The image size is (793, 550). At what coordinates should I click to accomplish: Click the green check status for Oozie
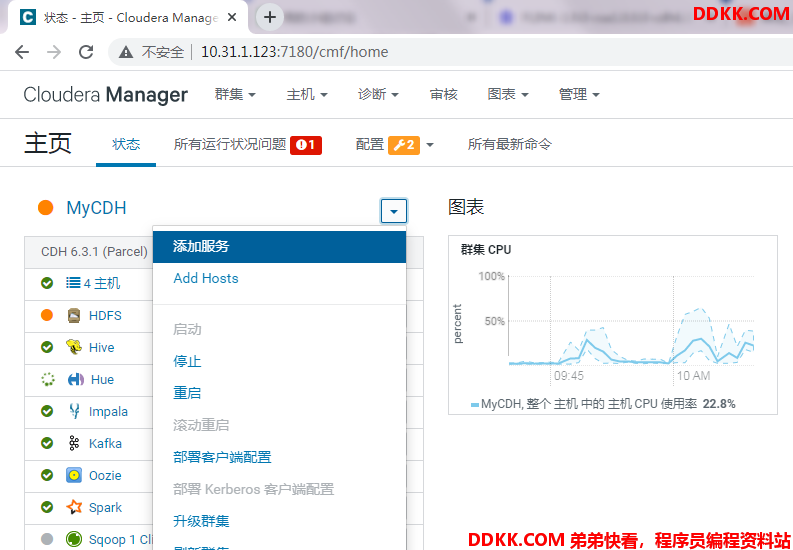click(47, 475)
